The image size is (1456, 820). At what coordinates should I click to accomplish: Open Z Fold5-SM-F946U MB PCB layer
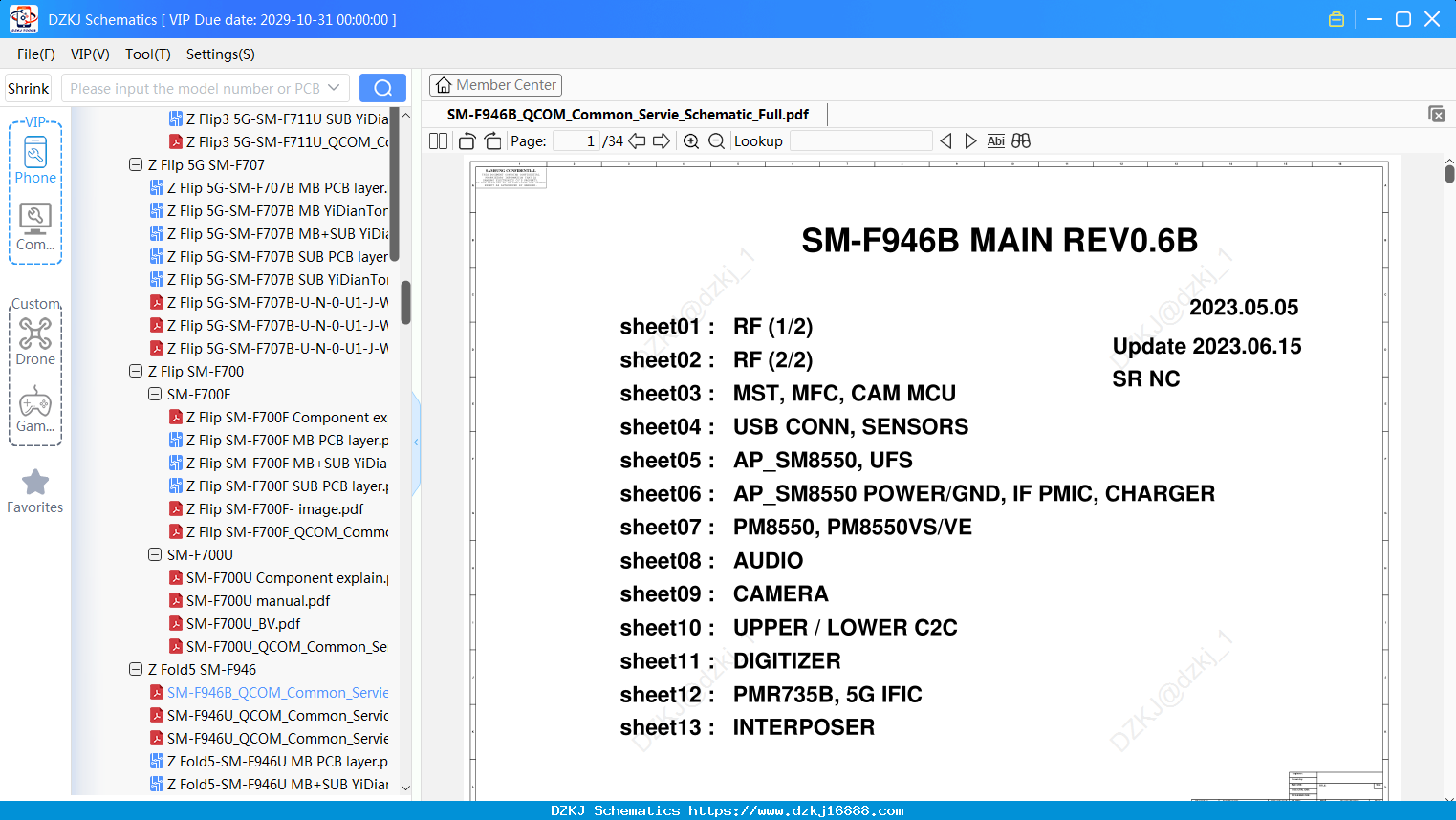(270, 761)
